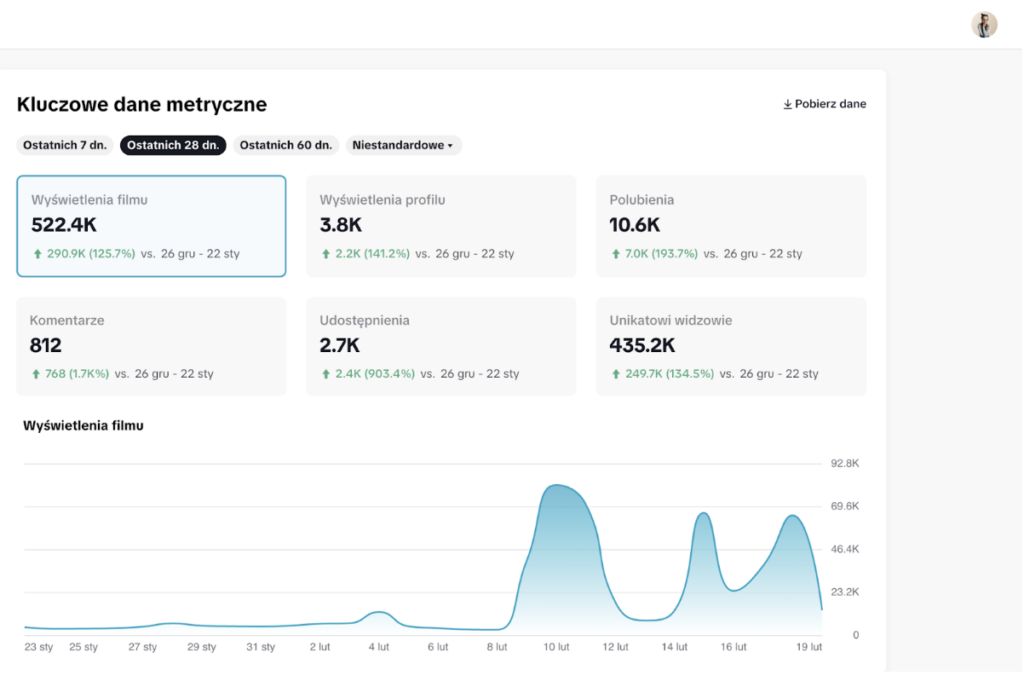Click green up arrow in Wyświetlenia filmu card
Viewport: 1024px width, 687px height.
pos(37,254)
